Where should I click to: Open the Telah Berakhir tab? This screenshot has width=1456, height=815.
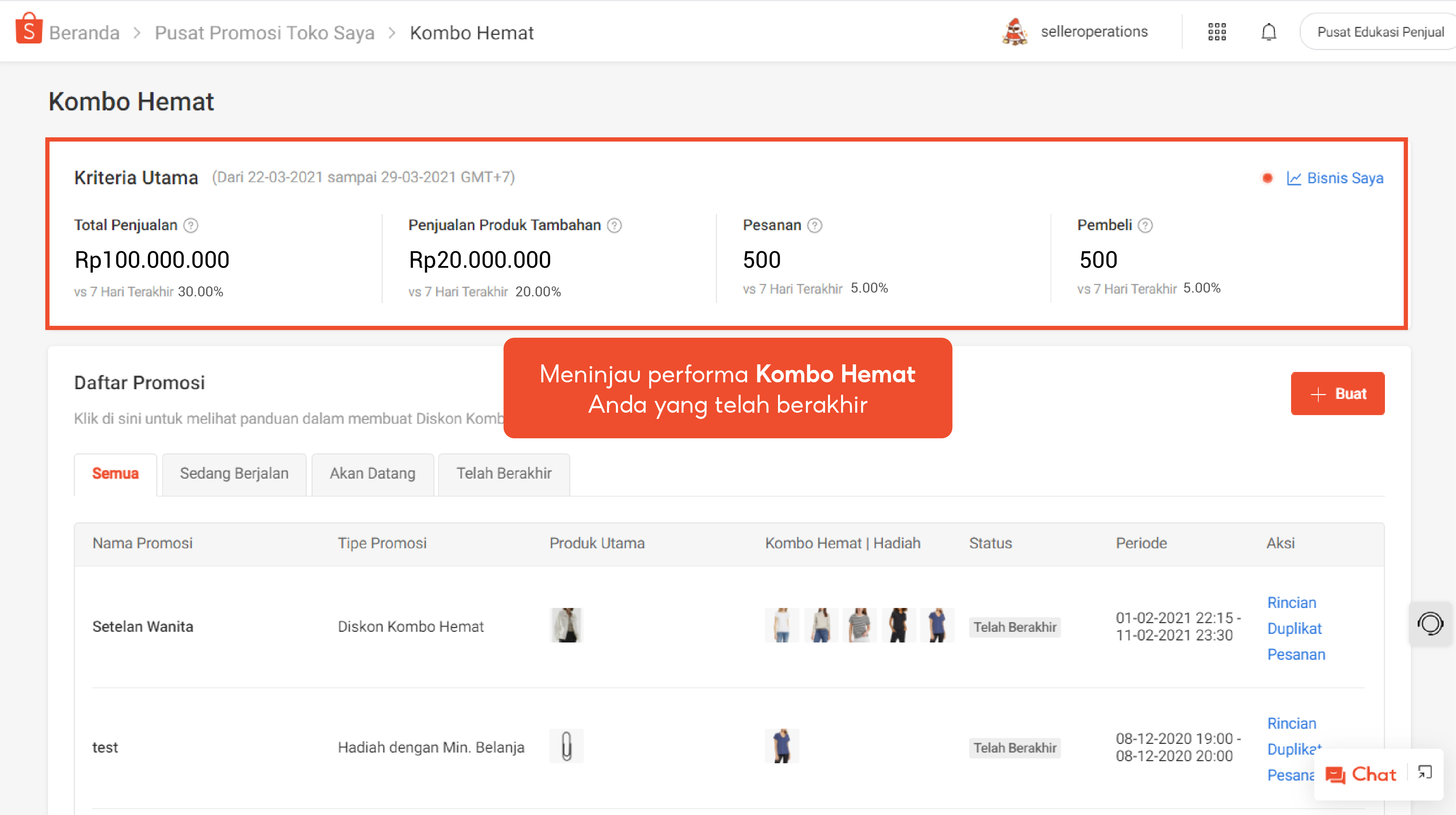pos(504,474)
